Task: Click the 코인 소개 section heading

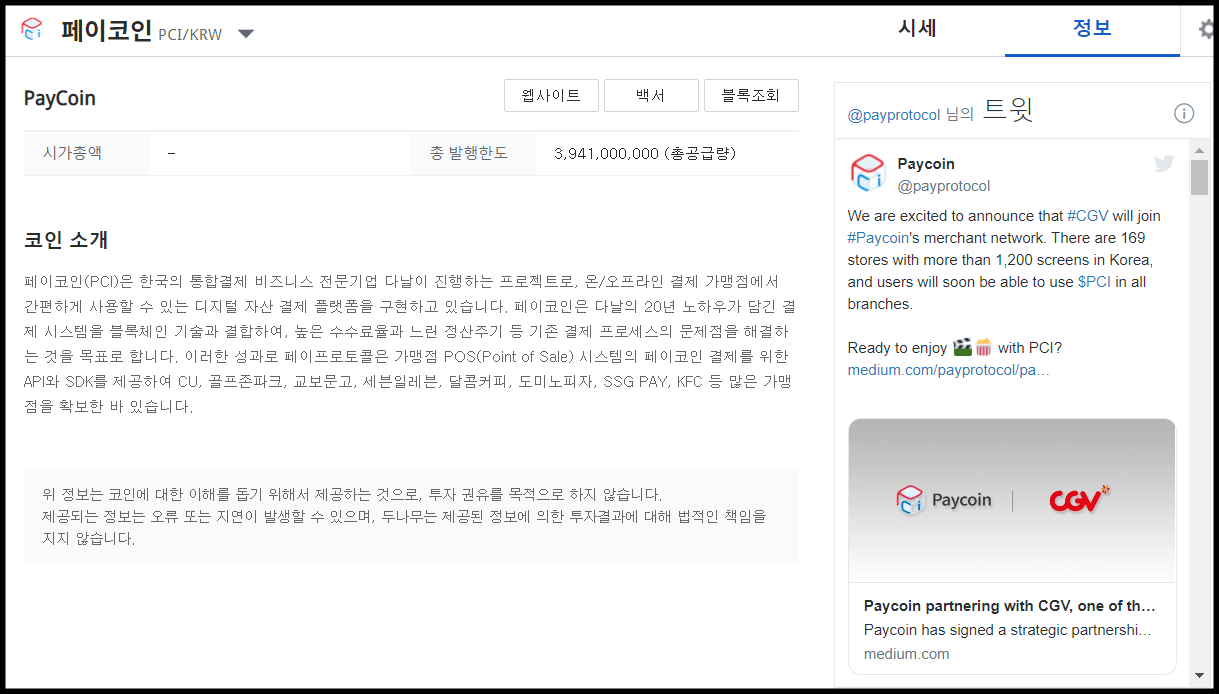Action: point(66,240)
